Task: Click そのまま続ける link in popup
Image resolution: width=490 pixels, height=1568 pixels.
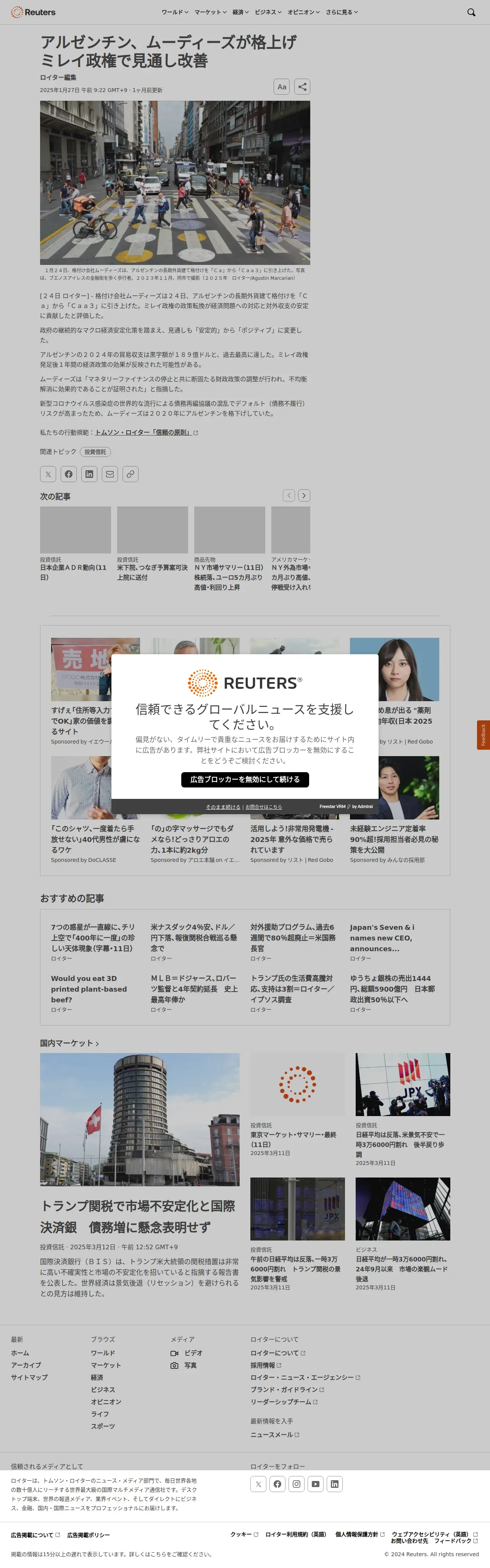Action: (223, 807)
